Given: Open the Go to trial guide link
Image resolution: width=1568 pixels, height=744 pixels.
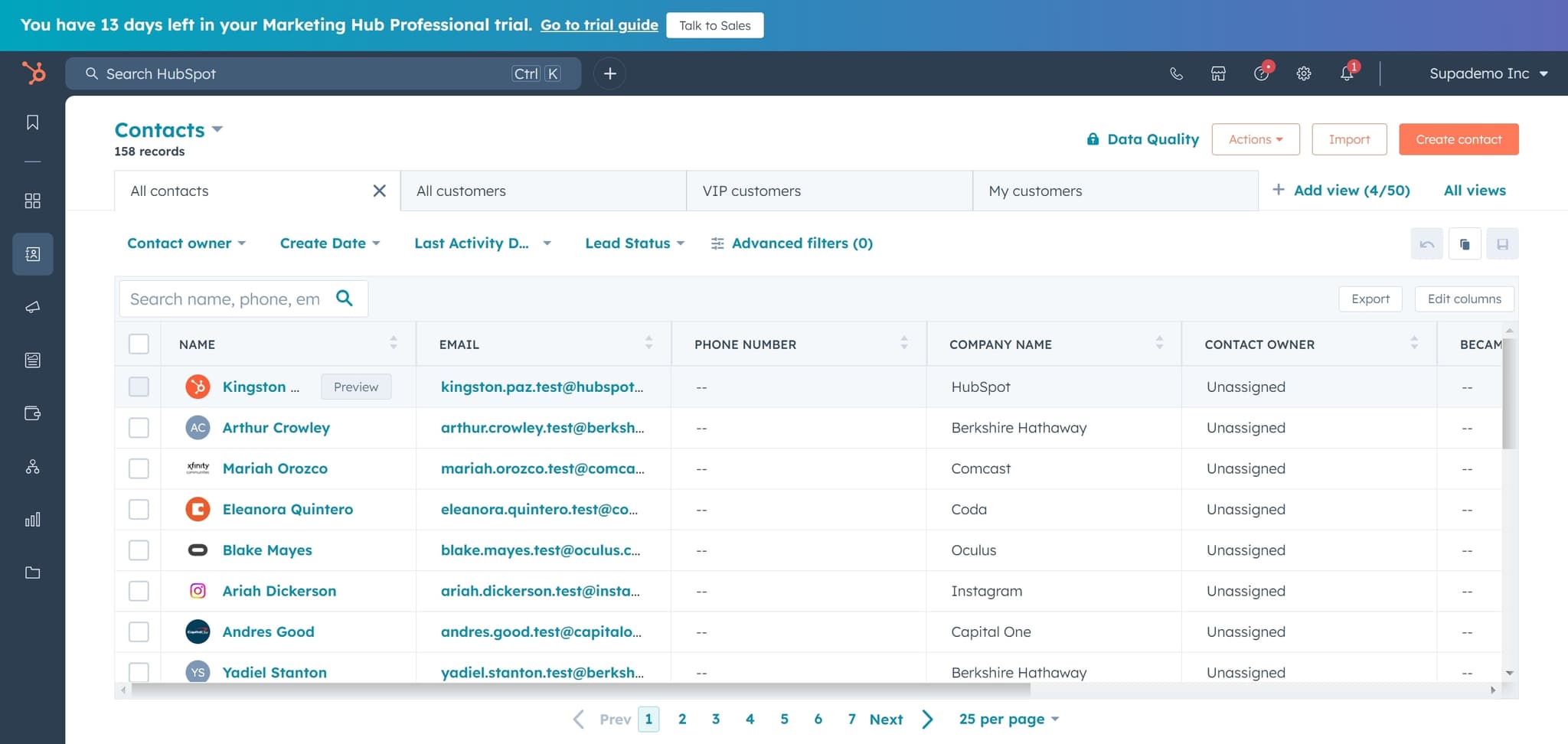Looking at the screenshot, I should point(599,24).
